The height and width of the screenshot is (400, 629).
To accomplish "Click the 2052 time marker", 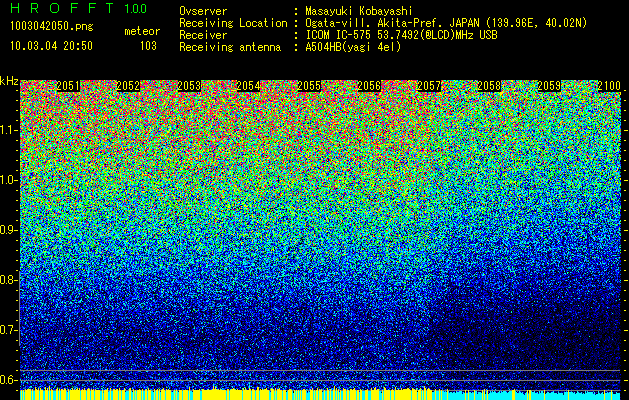I will (x=128, y=86).
